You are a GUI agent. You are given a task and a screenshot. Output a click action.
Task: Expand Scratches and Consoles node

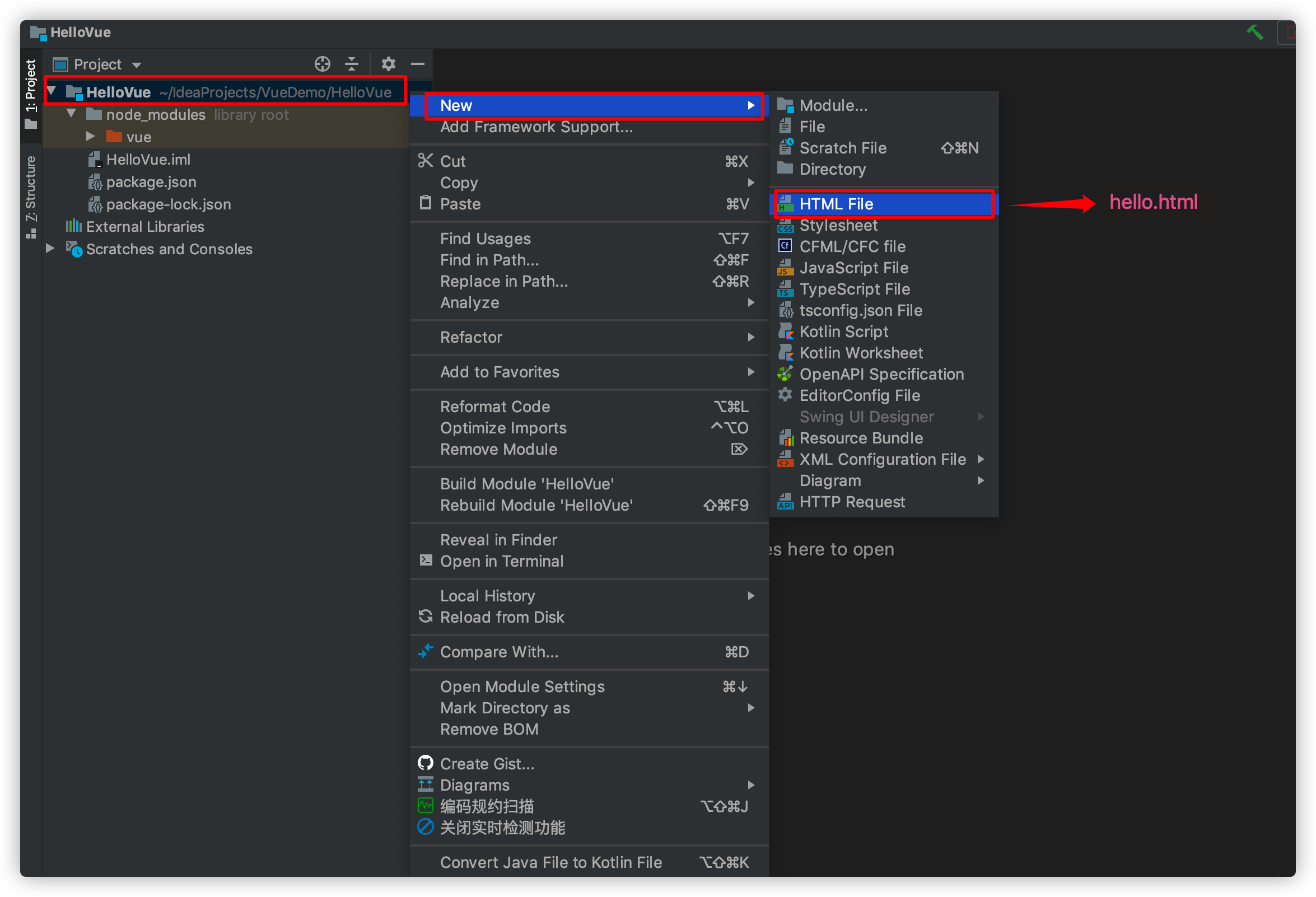(x=50, y=249)
